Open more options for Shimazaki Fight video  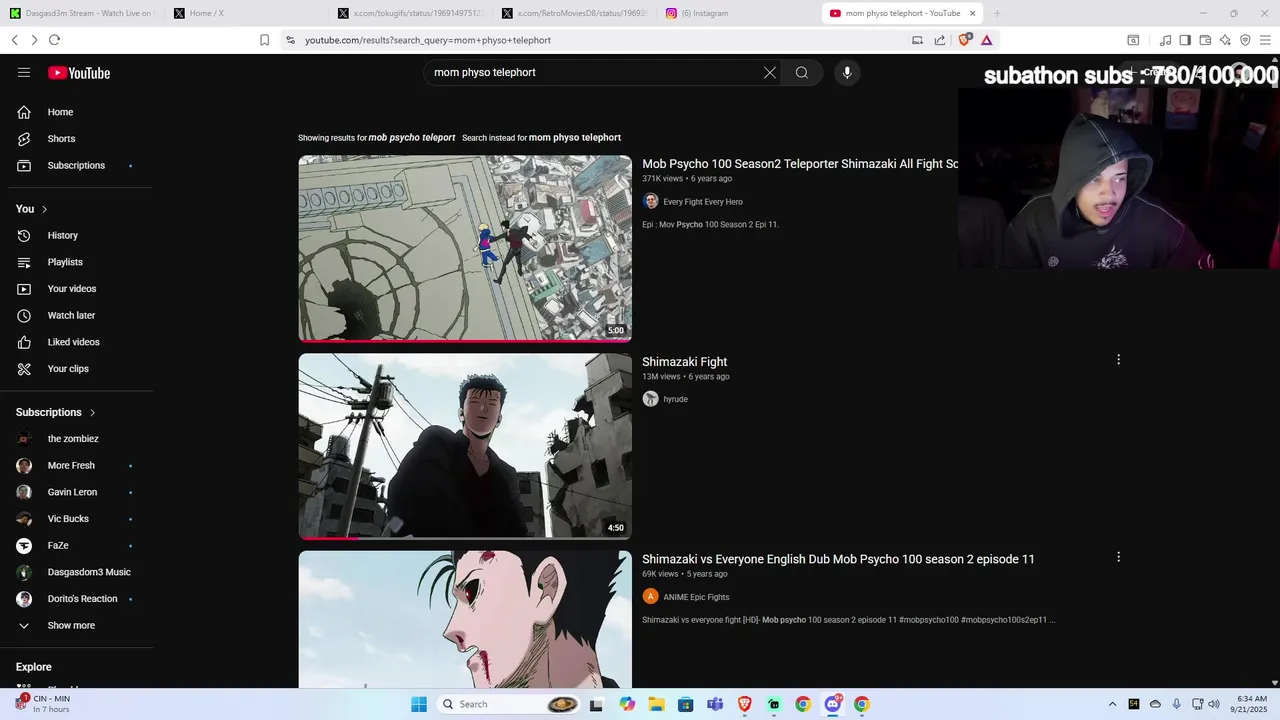pyautogui.click(x=1118, y=359)
